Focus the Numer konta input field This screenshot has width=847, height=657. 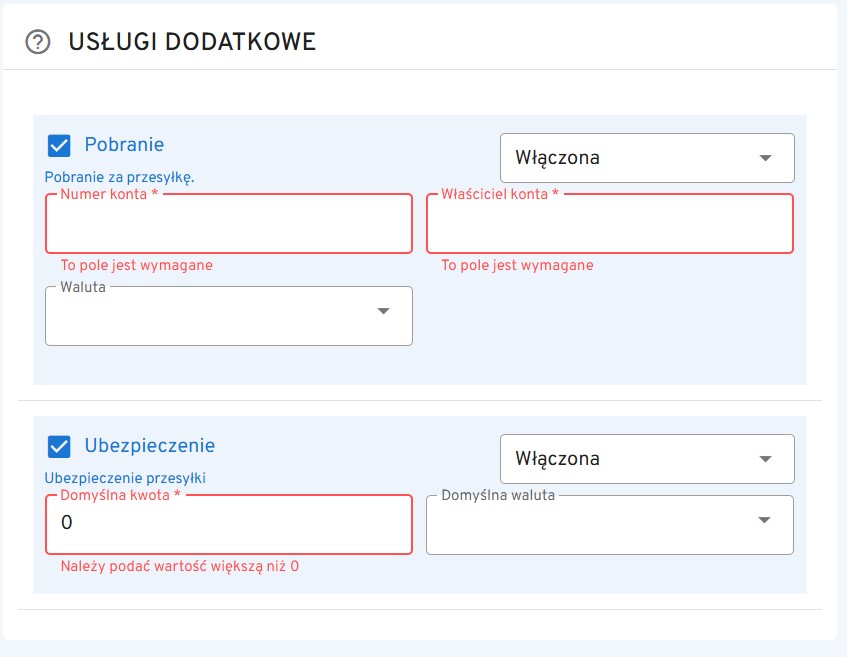(228, 224)
